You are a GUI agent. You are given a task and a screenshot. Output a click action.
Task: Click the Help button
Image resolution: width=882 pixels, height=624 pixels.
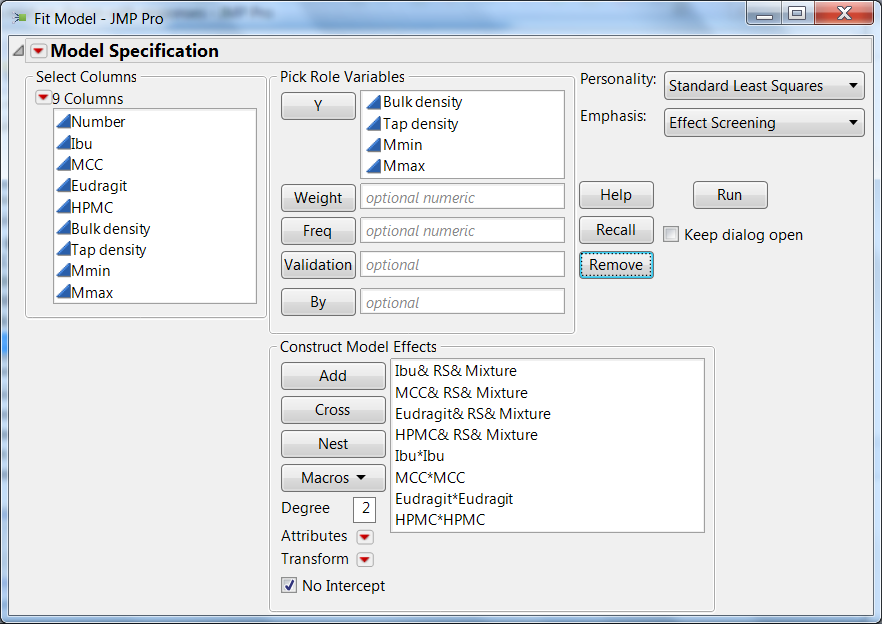coord(616,195)
